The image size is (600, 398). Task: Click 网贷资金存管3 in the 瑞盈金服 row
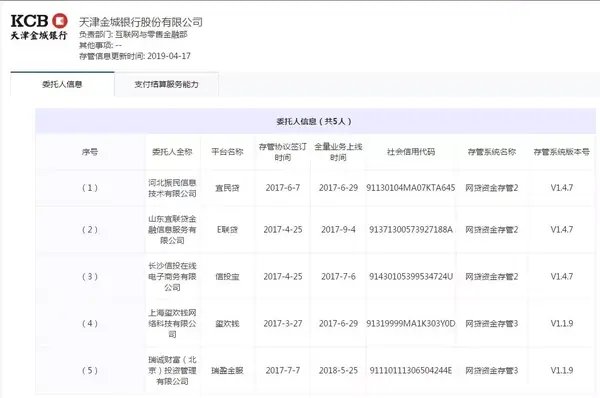click(x=492, y=370)
